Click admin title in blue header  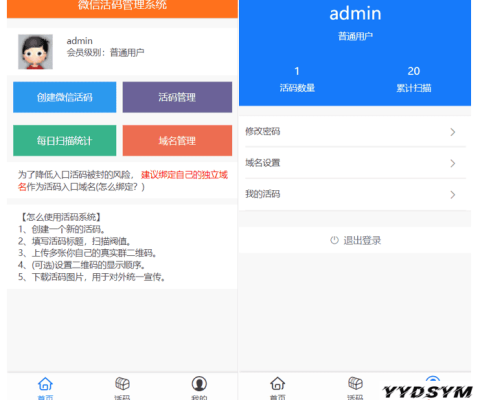pyautogui.click(x=355, y=14)
